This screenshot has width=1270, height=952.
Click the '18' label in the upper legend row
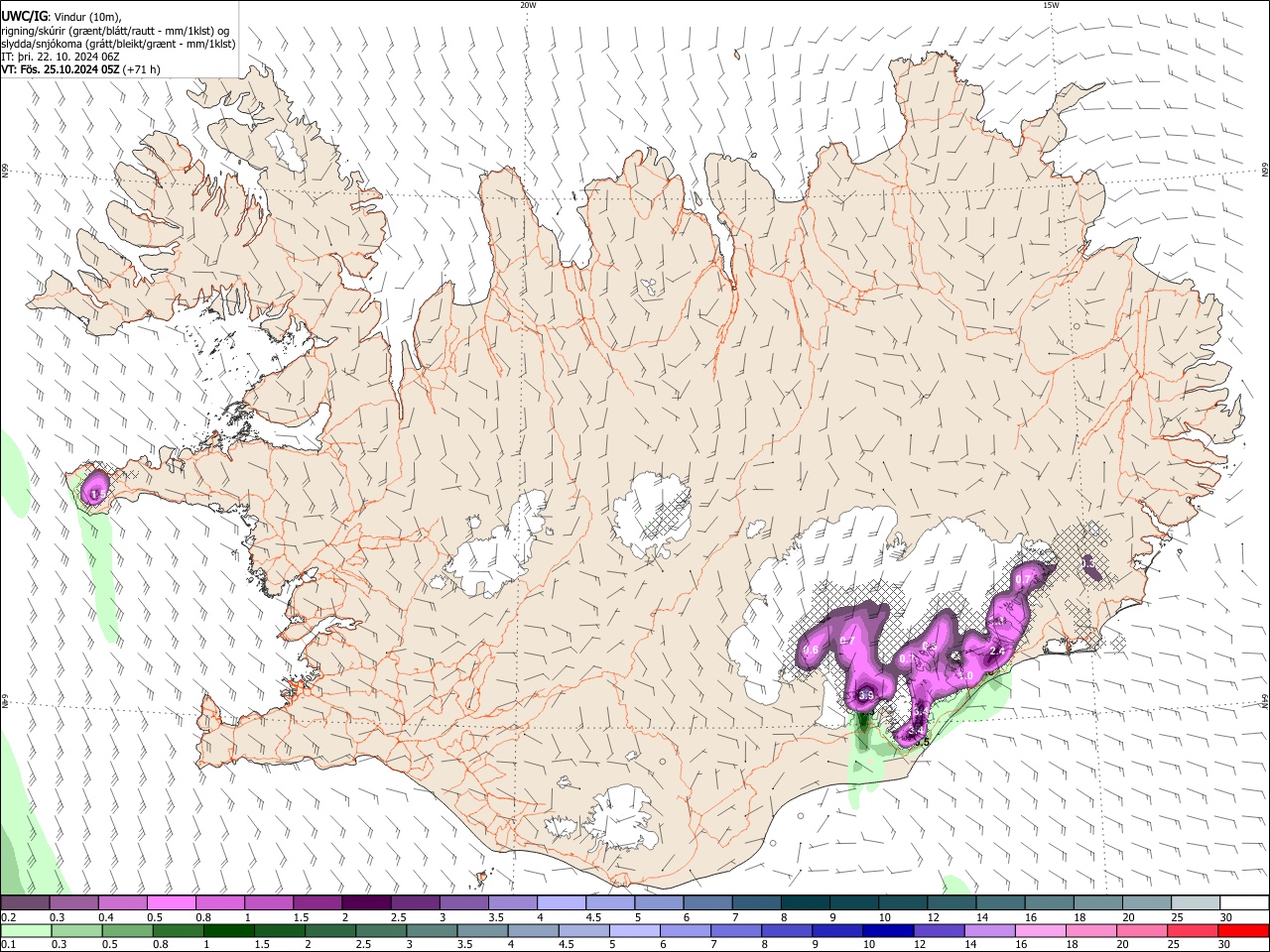coord(1079,917)
